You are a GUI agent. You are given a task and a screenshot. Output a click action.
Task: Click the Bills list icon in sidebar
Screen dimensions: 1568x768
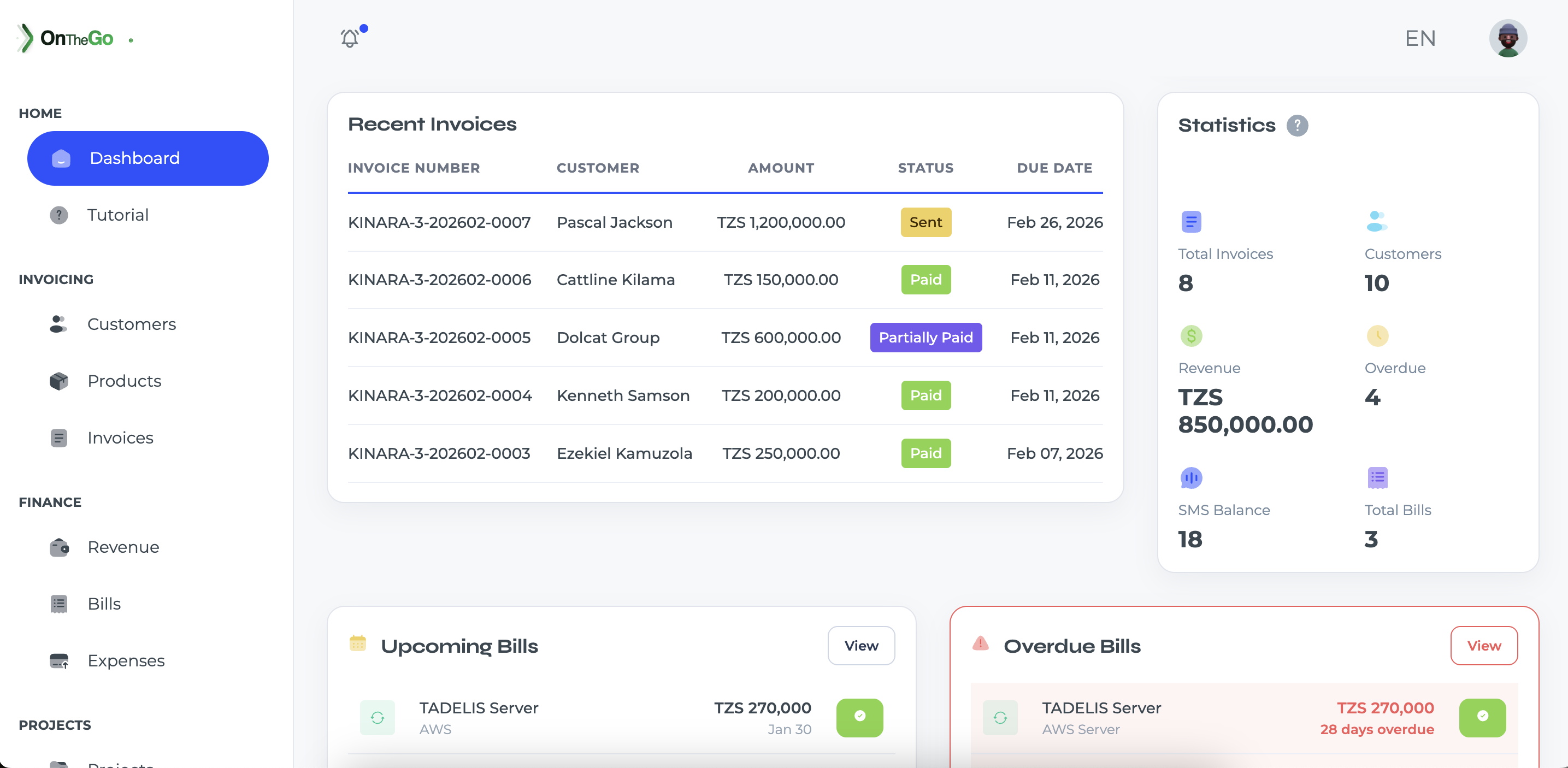58,604
